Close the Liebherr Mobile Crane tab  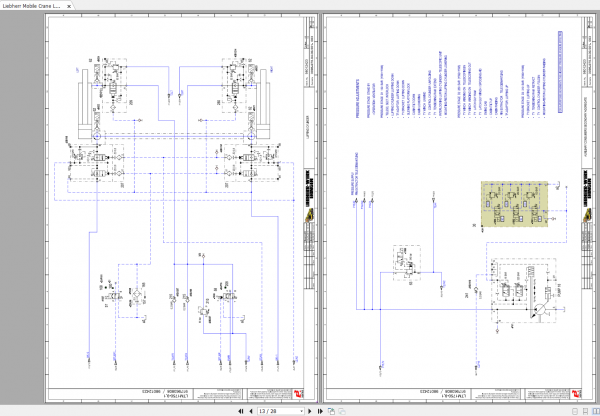point(69,6)
